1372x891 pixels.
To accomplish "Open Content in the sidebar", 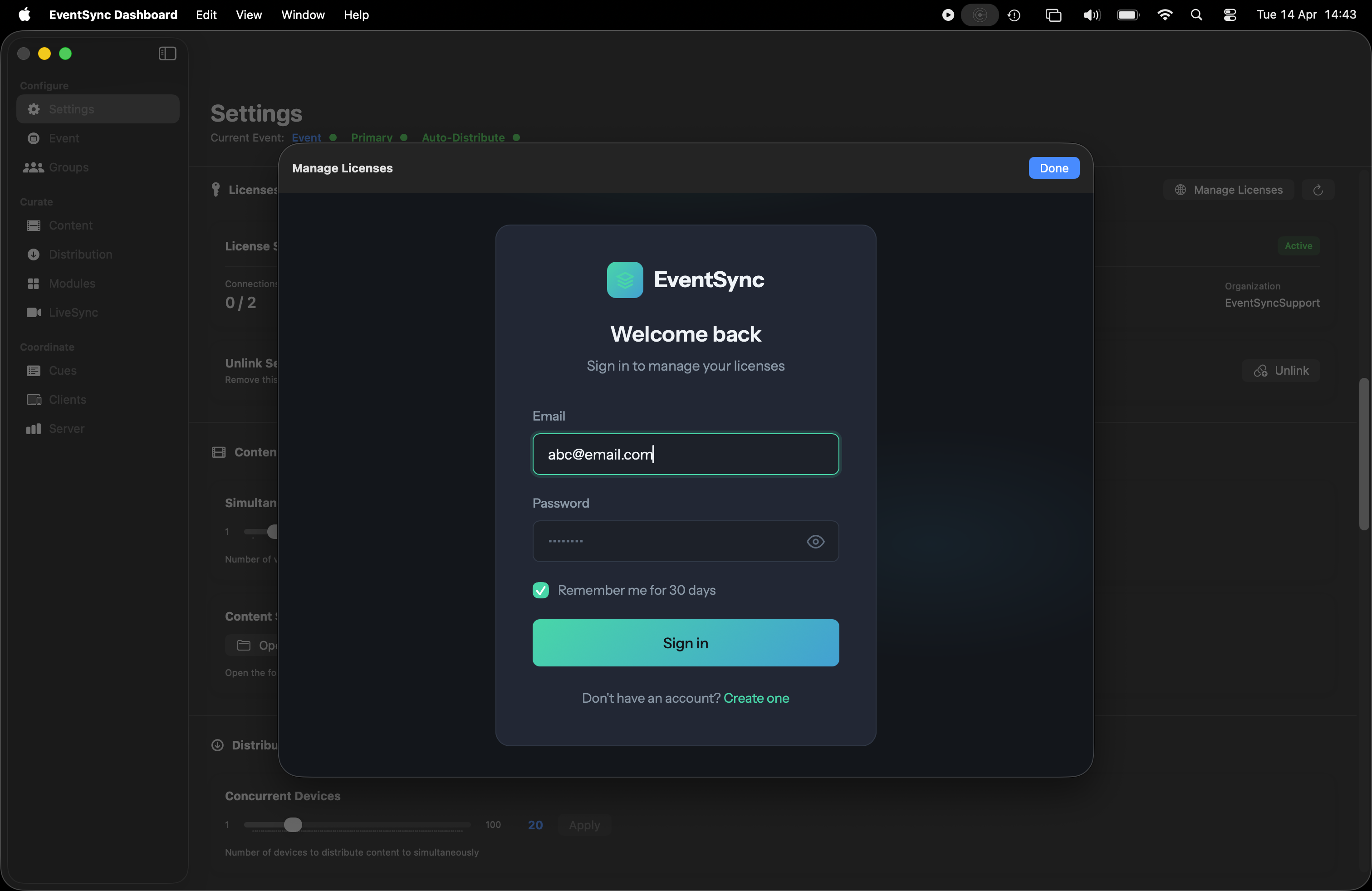I will (x=98, y=225).
